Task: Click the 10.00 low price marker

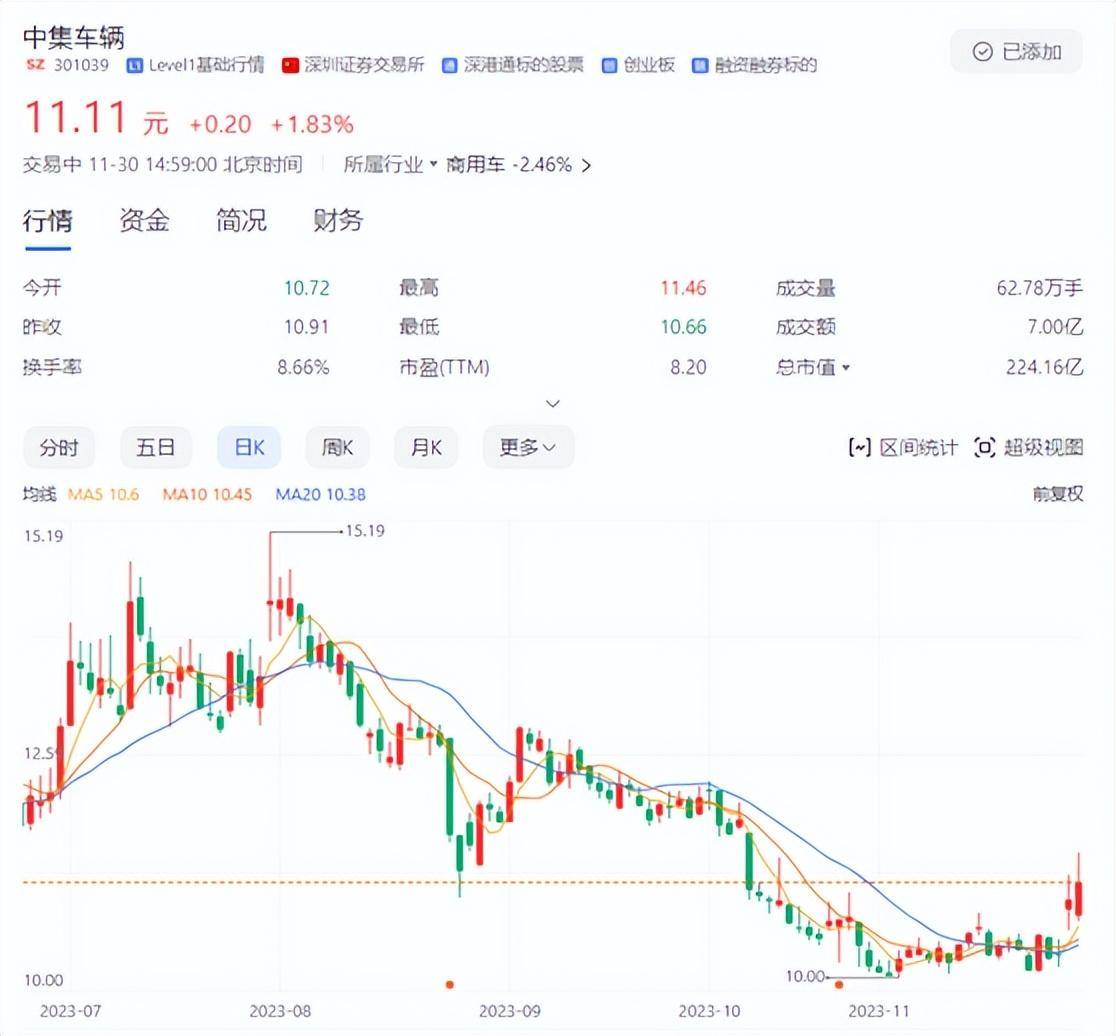Action: [x=805, y=976]
